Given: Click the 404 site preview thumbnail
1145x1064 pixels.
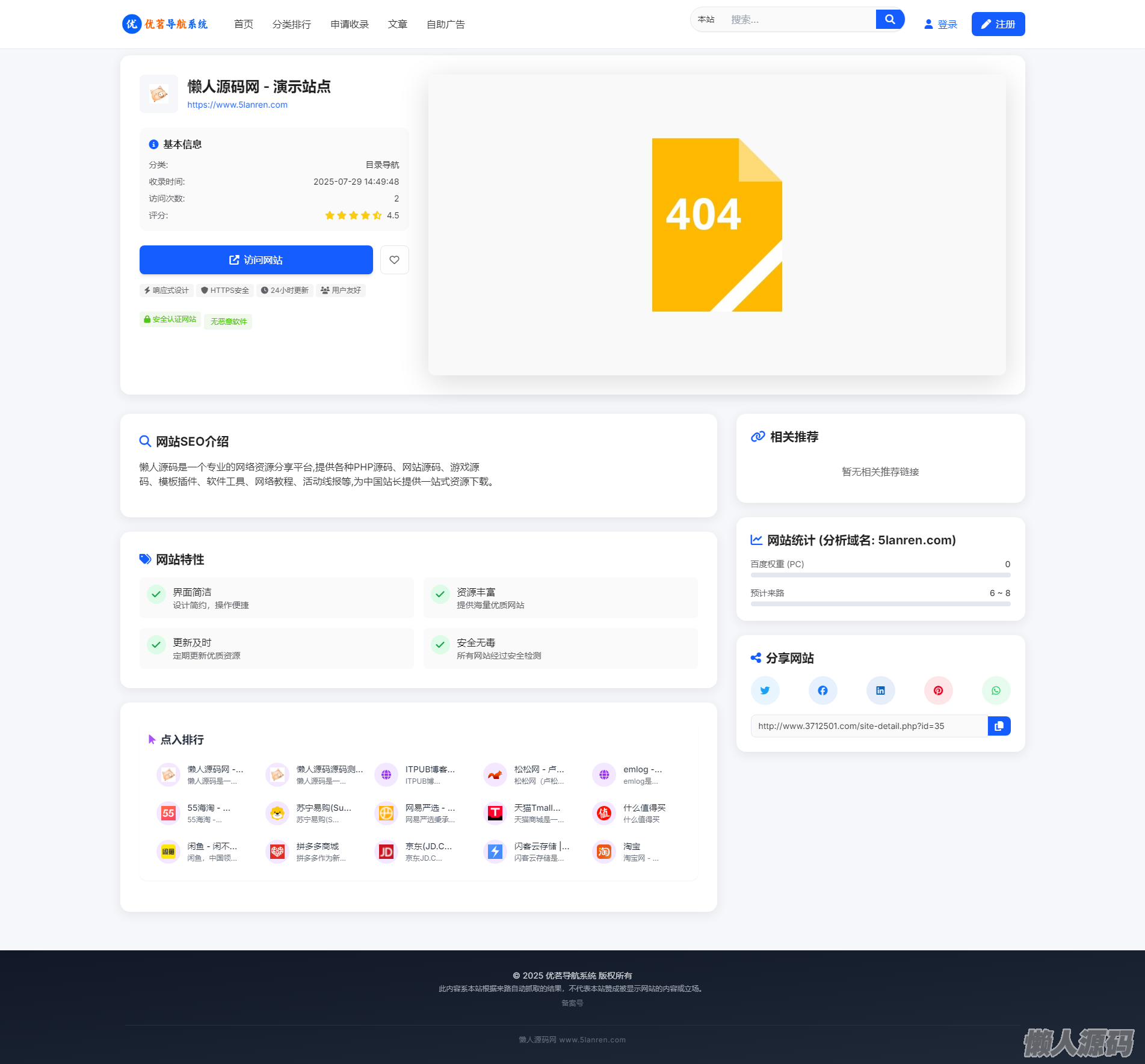Looking at the screenshot, I should (717, 225).
